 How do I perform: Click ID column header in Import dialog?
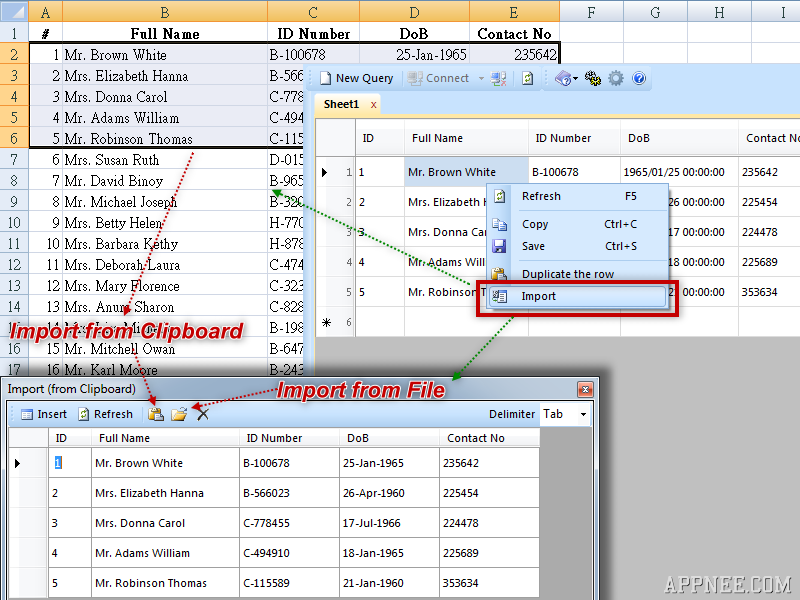(70, 438)
